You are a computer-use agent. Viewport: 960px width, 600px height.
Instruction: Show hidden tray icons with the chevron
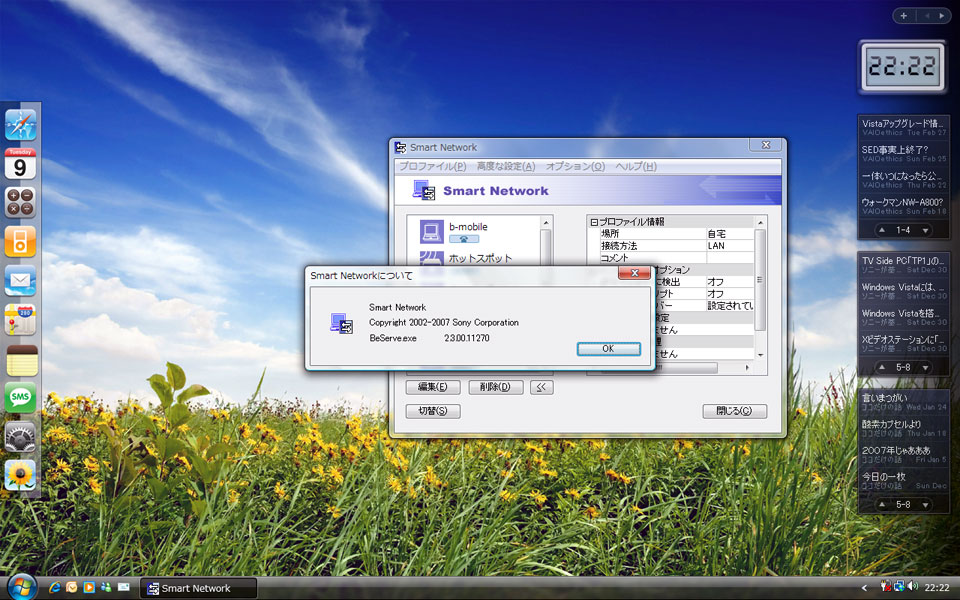point(864,588)
